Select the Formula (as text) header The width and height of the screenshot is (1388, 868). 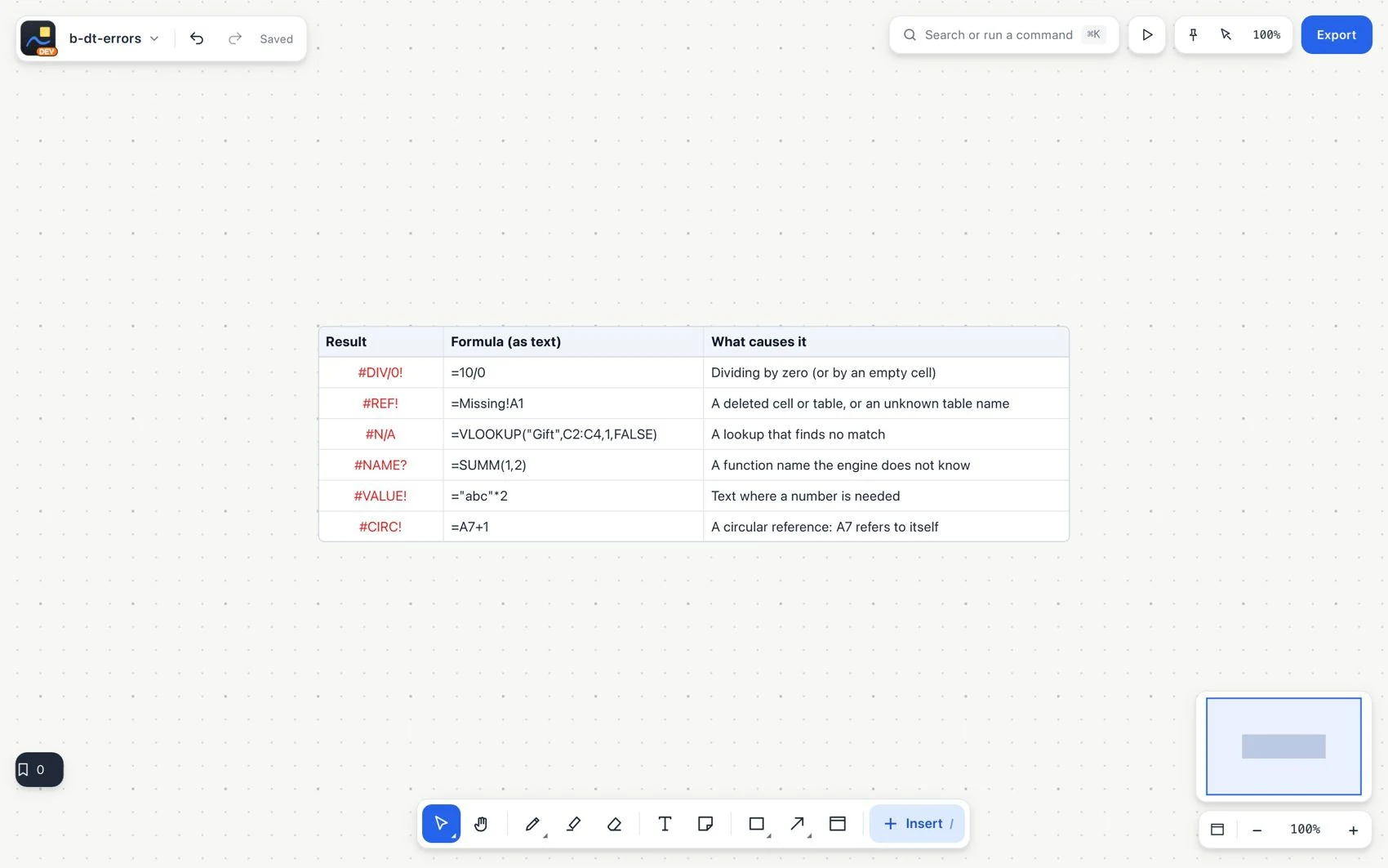[573, 341]
